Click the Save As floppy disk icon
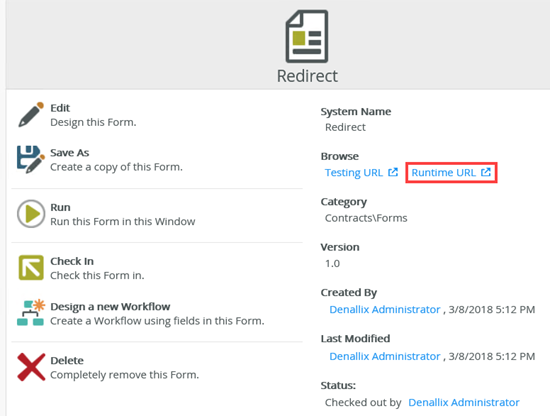This screenshot has width=550, height=416. point(31,159)
